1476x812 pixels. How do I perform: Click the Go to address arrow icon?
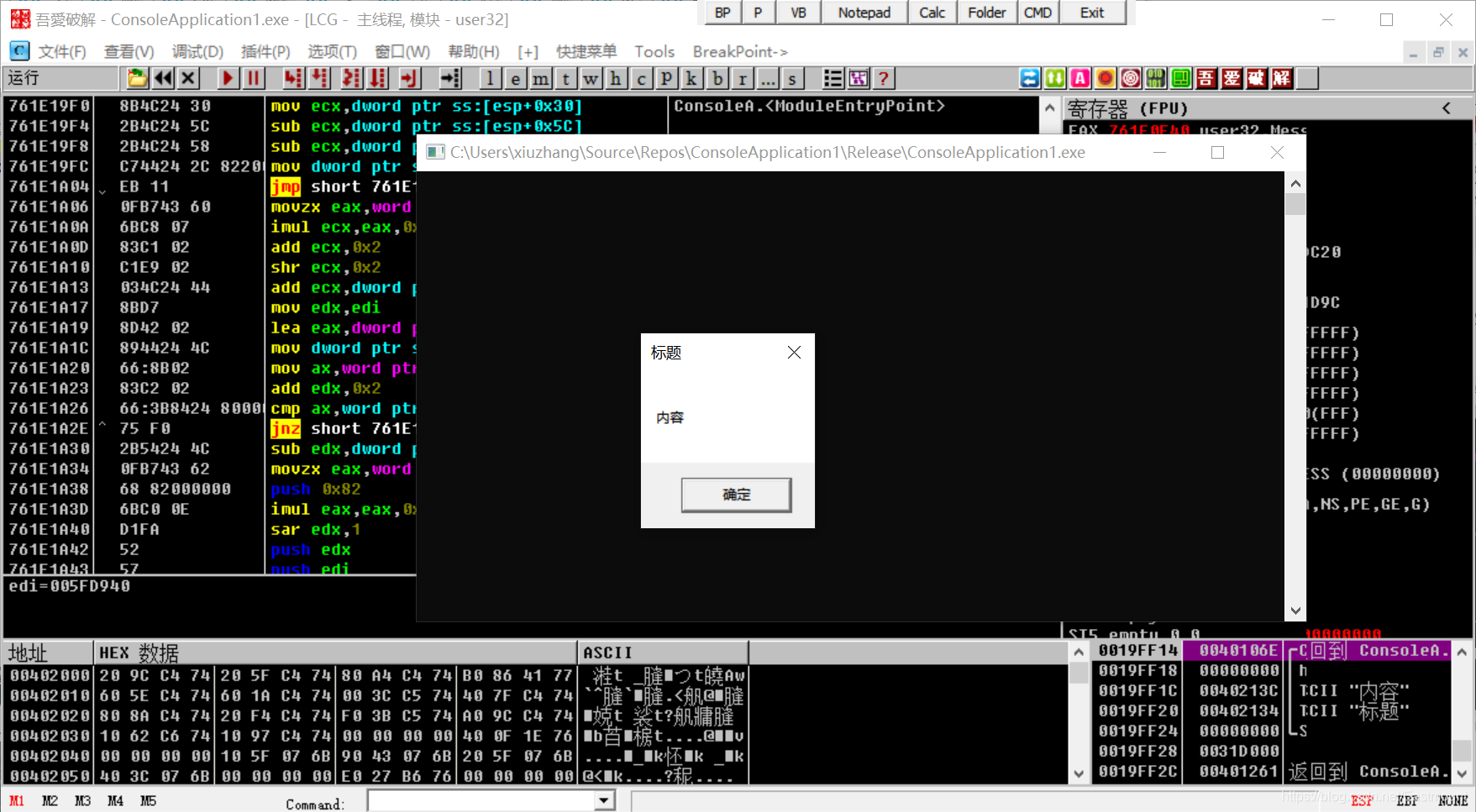[x=451, y=79]
